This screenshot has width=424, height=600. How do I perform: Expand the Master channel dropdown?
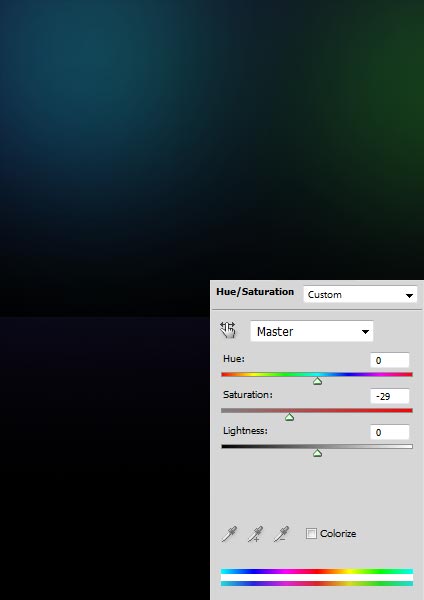pos(311,331)
